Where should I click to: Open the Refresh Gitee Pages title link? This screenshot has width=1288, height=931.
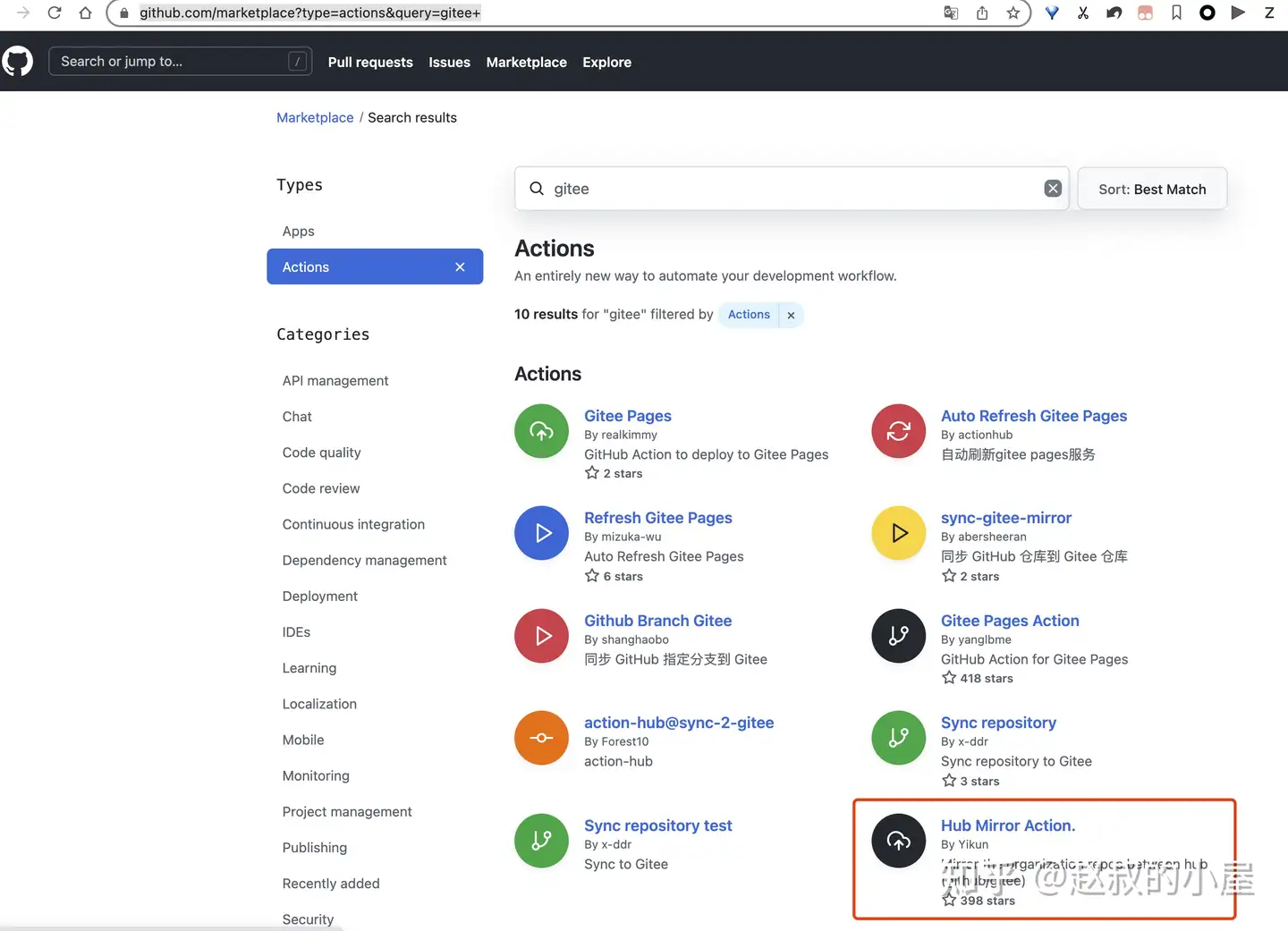pyautogui.click(x=658, y=518)
